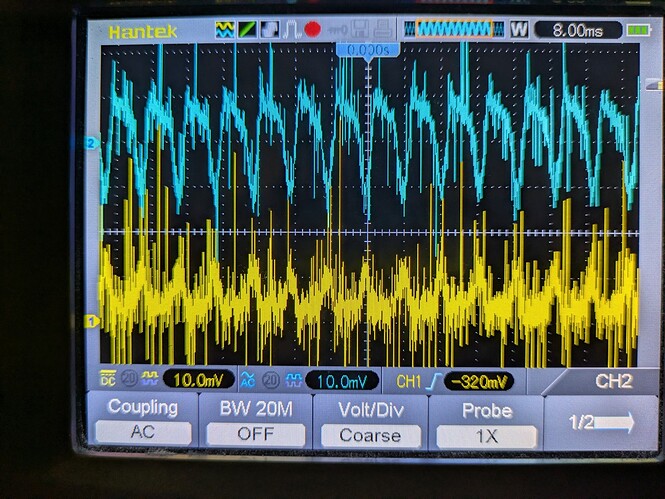Switch the Volt/Div Coarse setting
Viewport: 665px width, 499px height.
[370, 435]
